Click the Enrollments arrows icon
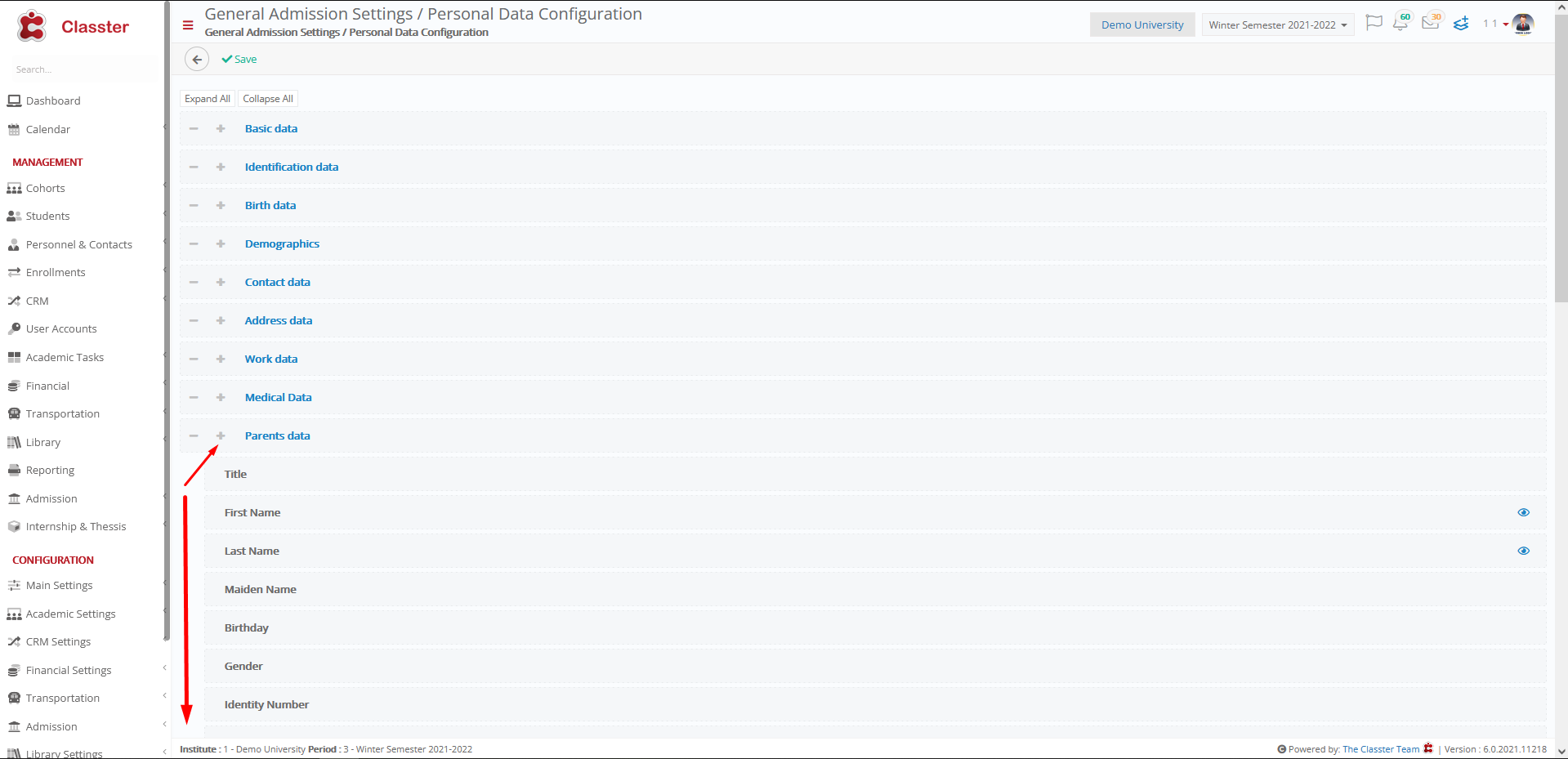 point(14,272)
